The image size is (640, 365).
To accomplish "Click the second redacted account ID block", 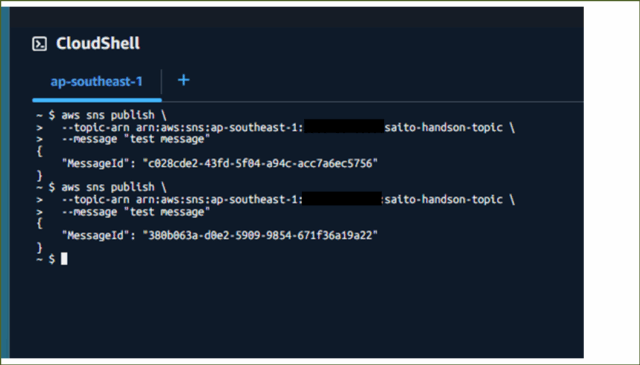I will (x=342, y=198).
